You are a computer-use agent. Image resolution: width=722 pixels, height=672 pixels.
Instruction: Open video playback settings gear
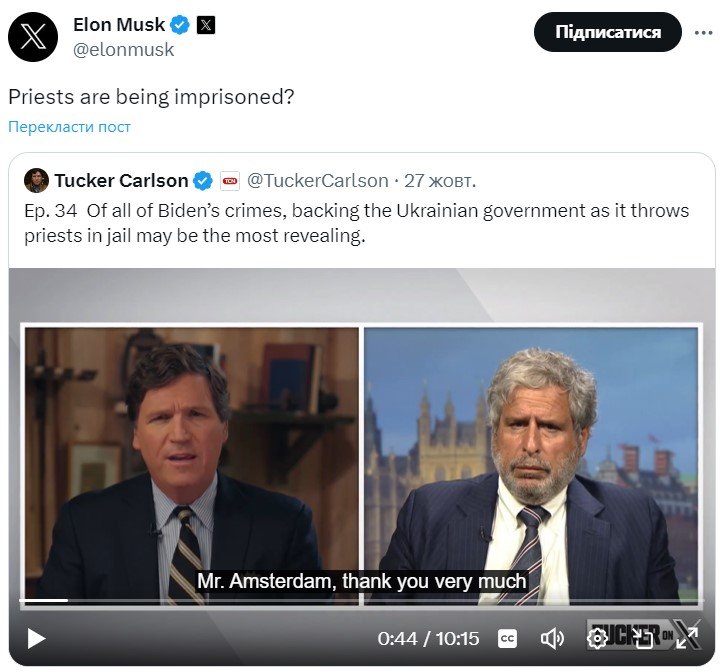pyautogui.click(x=597, y=638)
